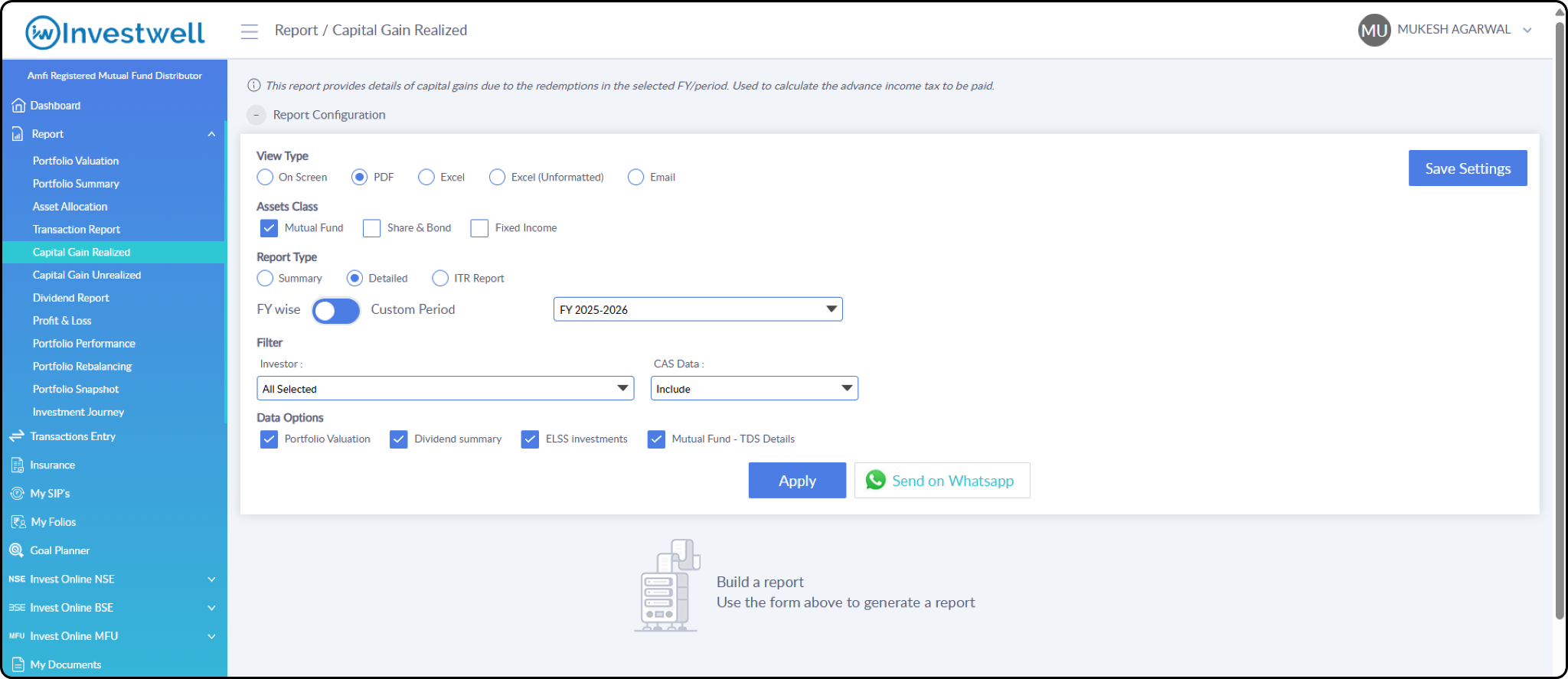
Task: Click the NSE badge icon
Action: tap(17, 579)
